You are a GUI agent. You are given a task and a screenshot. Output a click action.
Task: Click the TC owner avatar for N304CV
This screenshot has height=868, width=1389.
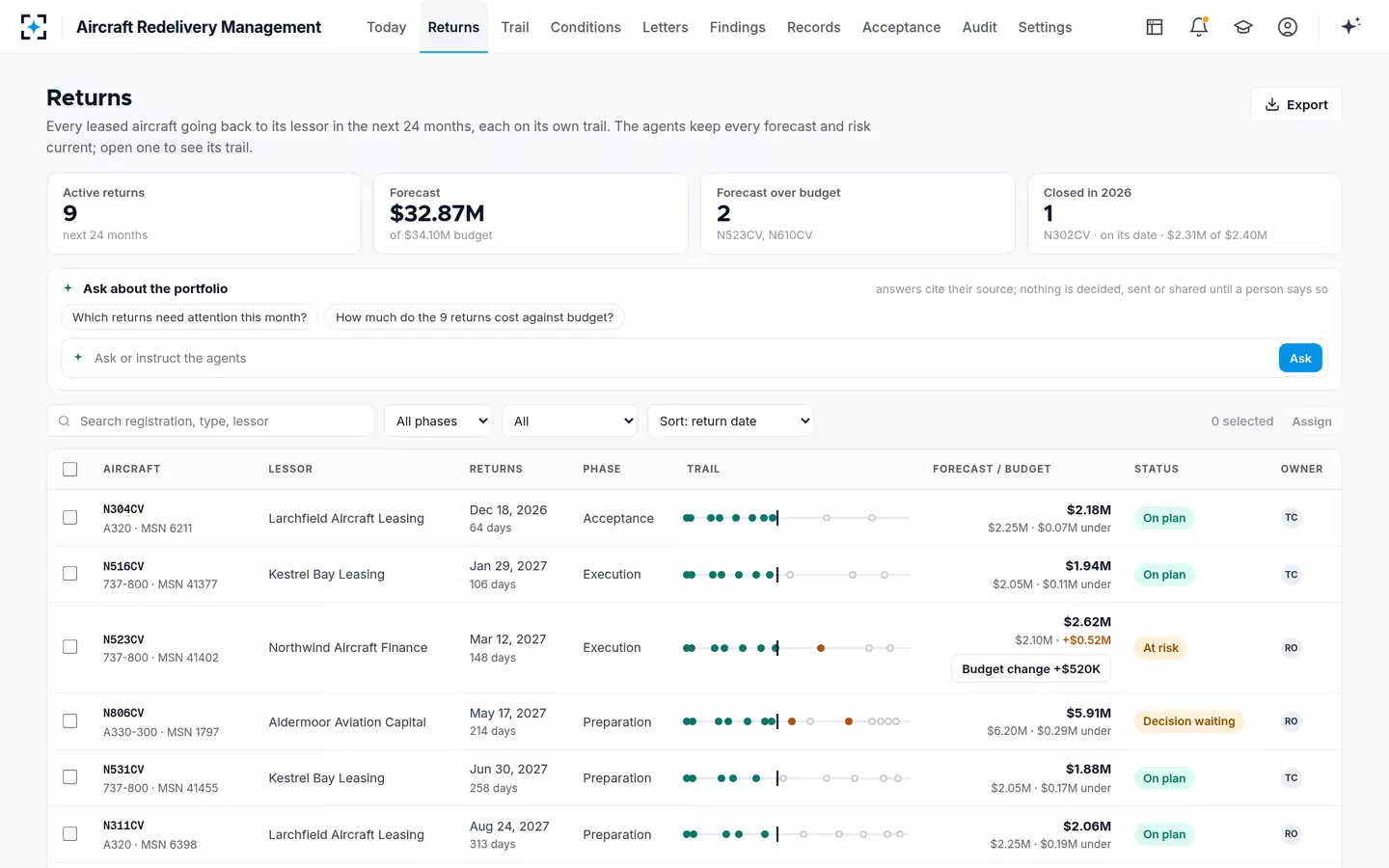[1292, 518]
